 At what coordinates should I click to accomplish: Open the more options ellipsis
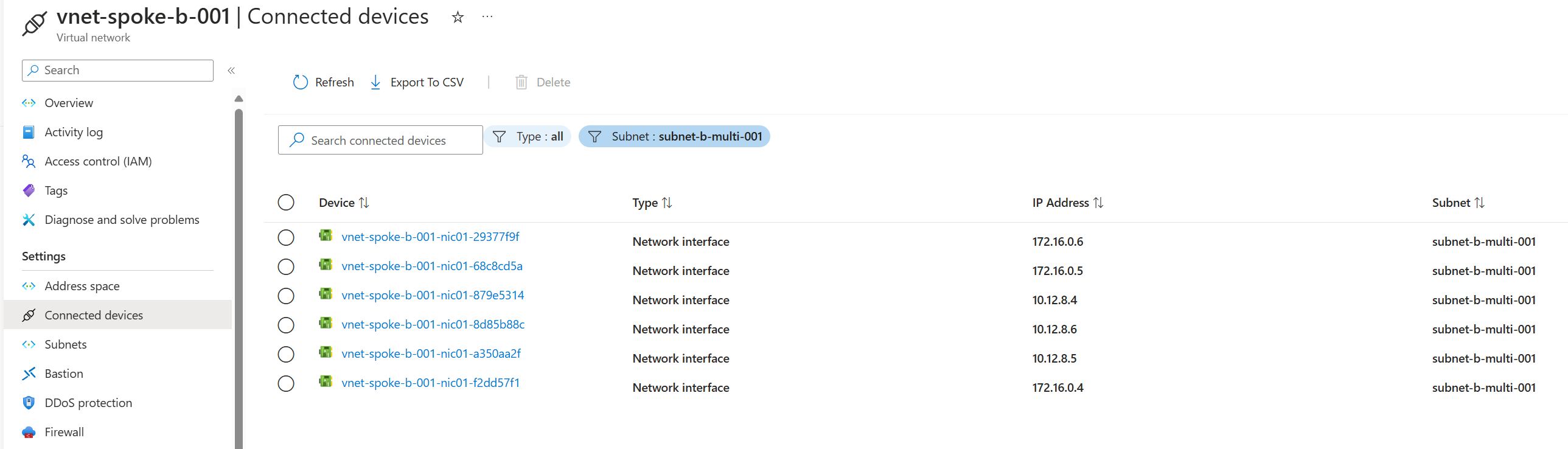pos(487,17)
